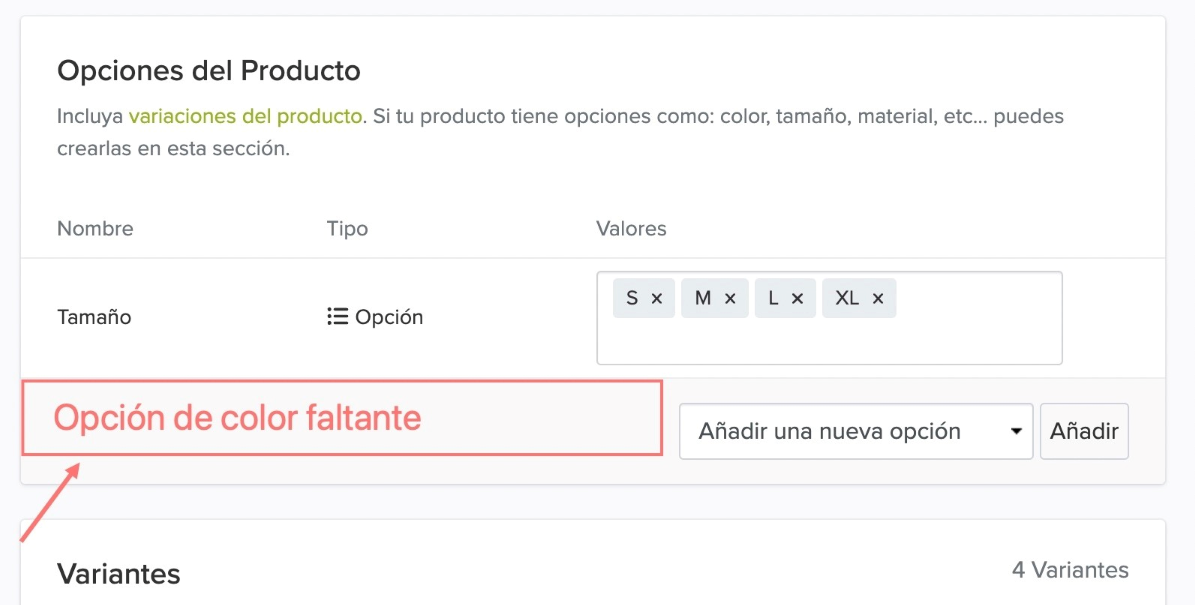1195x605 pixels.
Task: Delete the L value using its ×
Action: point(797,299)
